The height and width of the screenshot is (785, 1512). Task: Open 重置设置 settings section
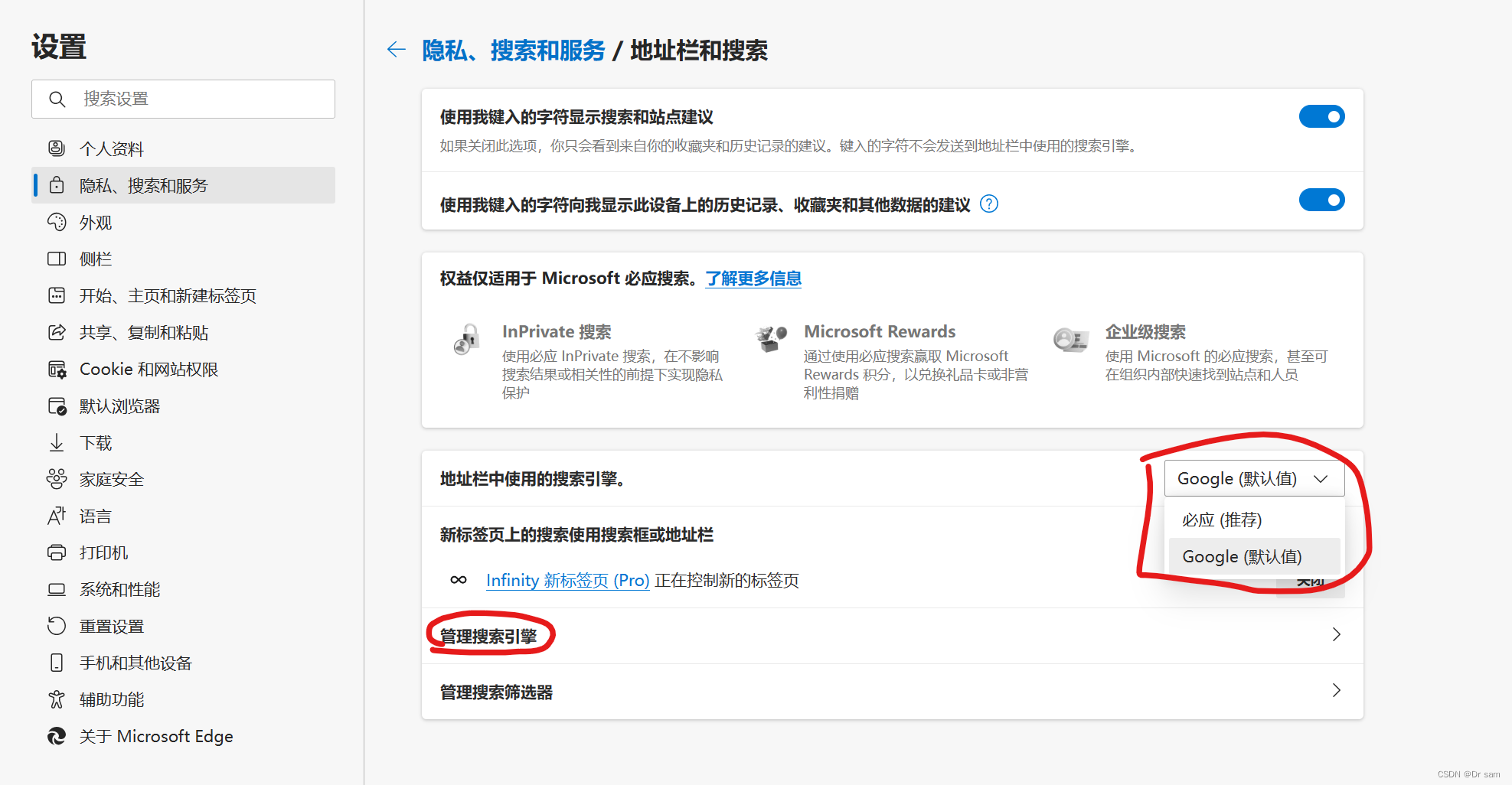(x=184, y=626)
